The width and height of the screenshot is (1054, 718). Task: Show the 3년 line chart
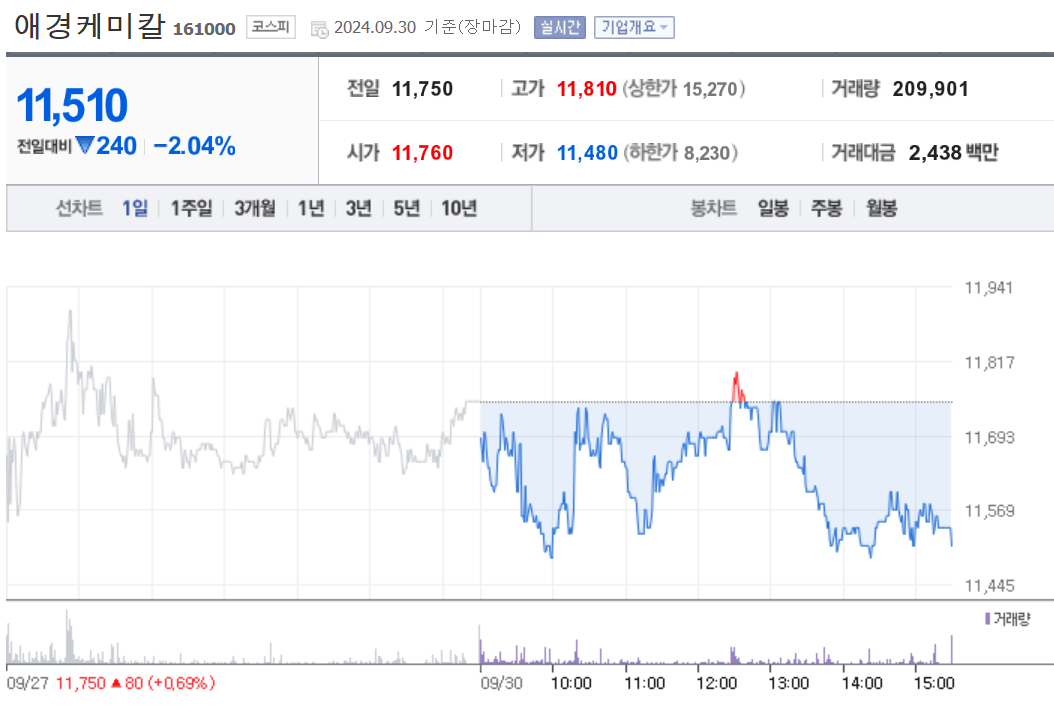[x=358, y=208]
